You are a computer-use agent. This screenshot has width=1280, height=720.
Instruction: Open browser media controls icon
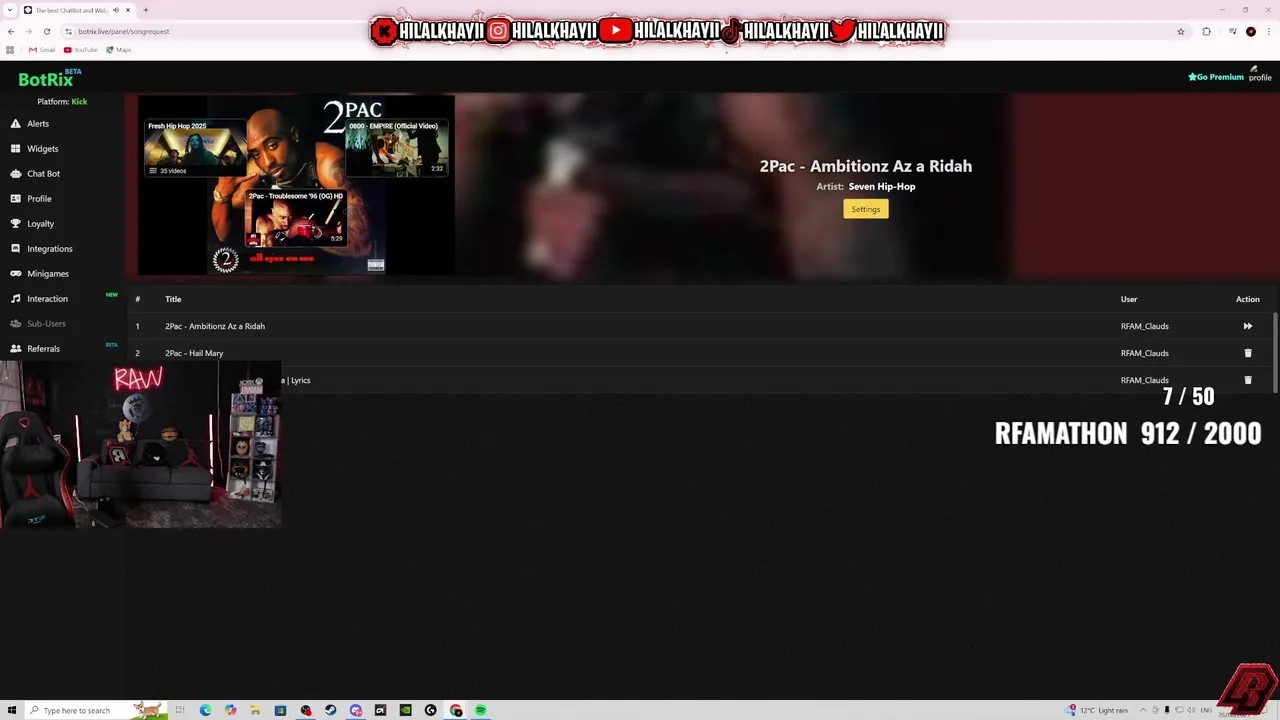click(1233, 31)
